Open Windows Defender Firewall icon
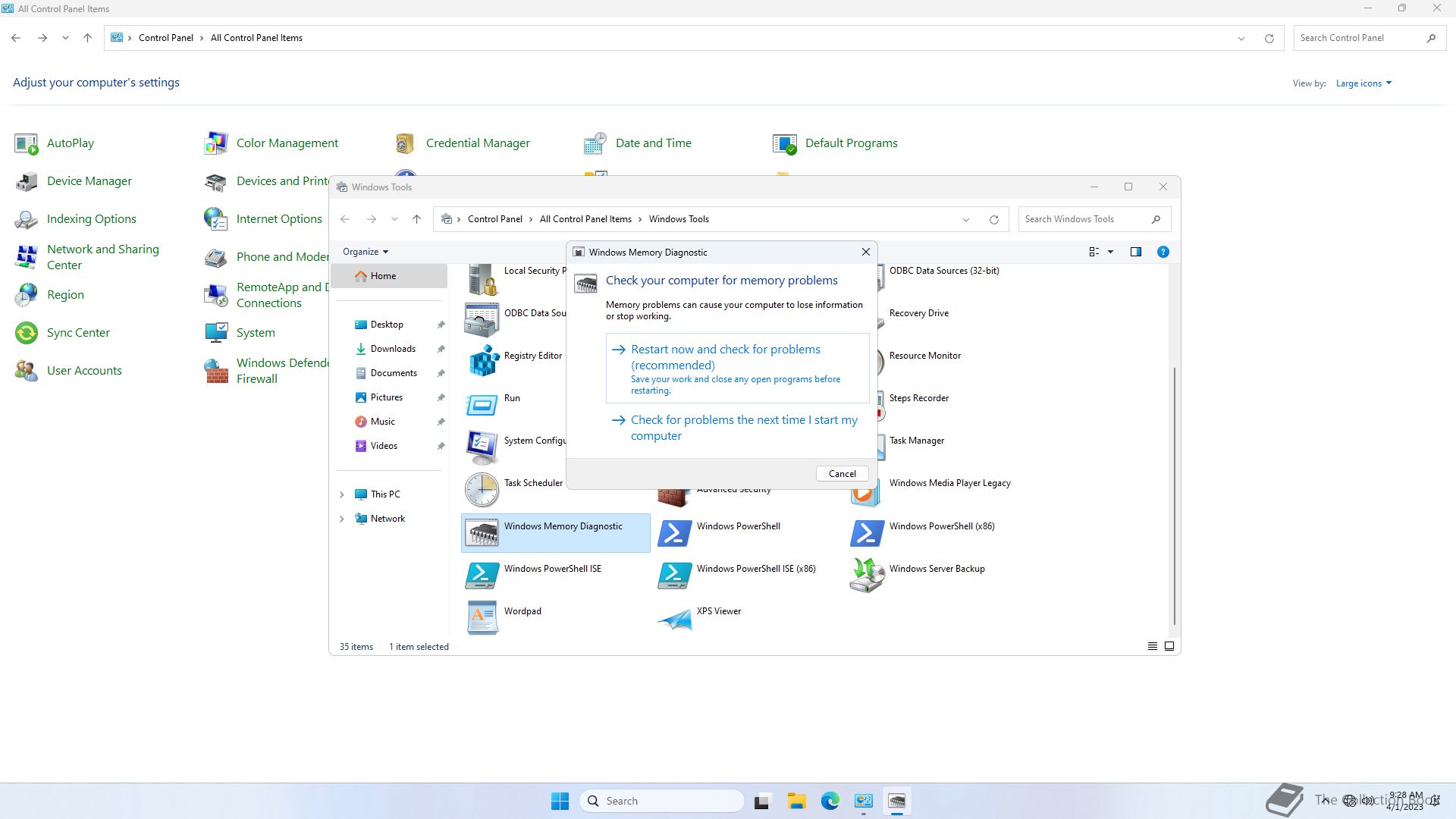The image size is (1456, 819). pyautogui.click(x=216, y=371)
